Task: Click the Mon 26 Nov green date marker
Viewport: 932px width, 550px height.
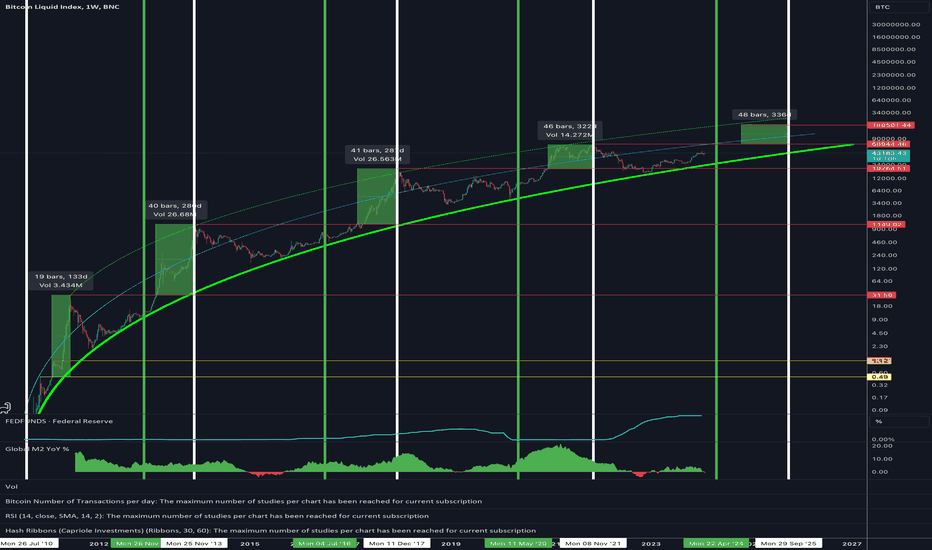Action: (x=136, y=543)
